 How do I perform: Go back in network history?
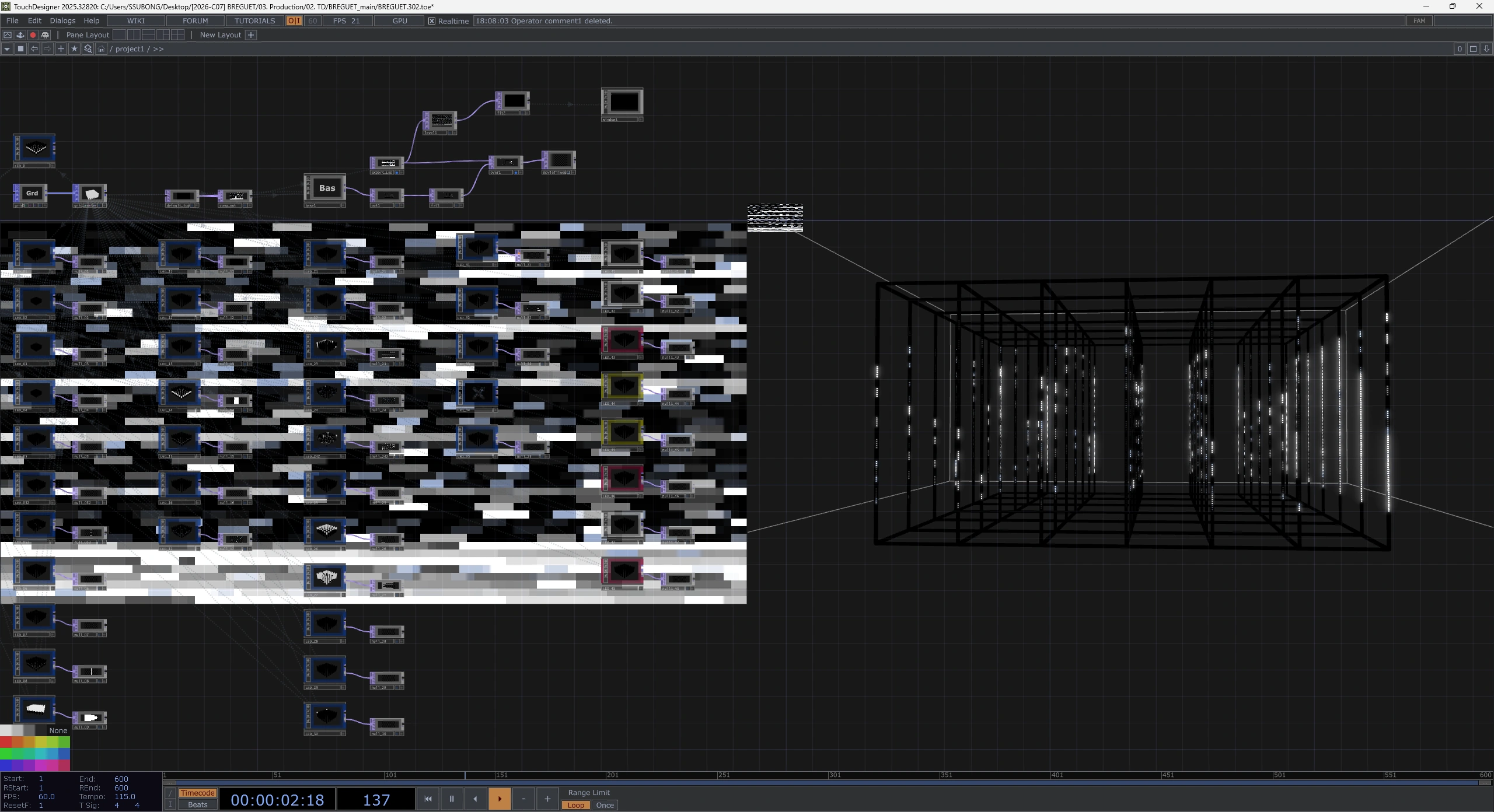pos(34,49)
